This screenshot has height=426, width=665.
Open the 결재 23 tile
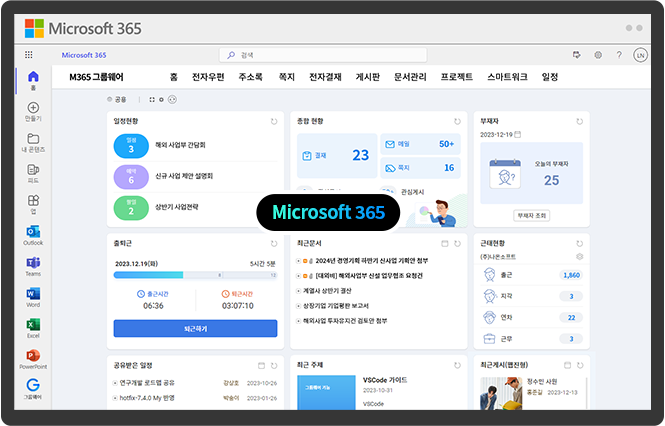337,156
